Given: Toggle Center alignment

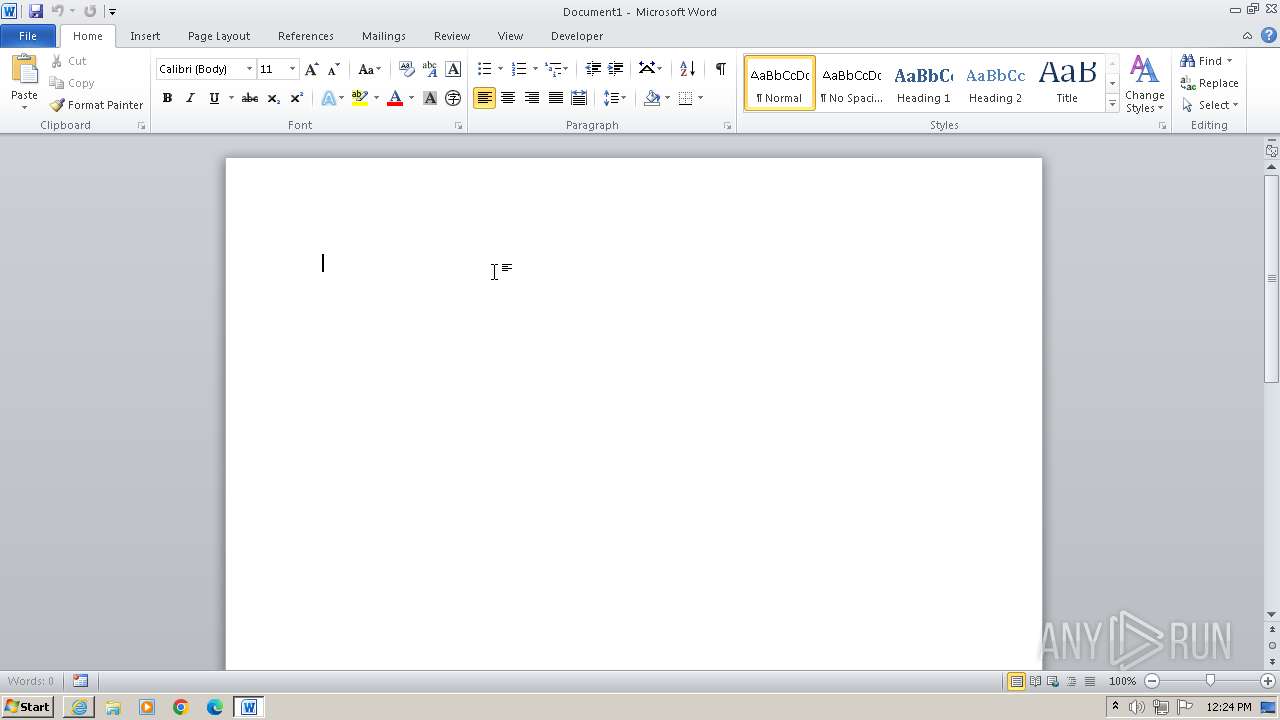Looking at the screenshot, I should [x=508, y=98].
